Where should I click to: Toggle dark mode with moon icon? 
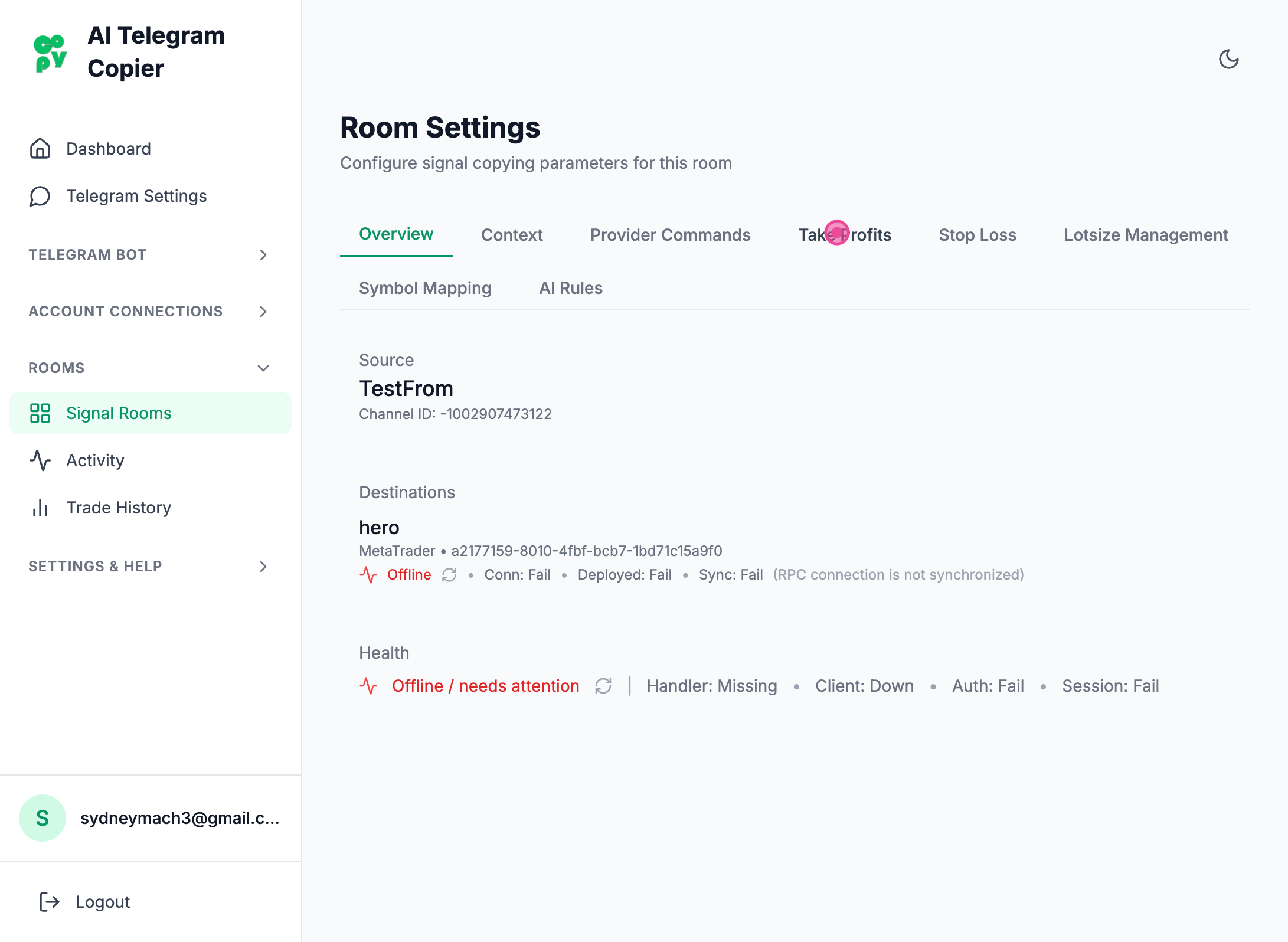click(1228, 59)
